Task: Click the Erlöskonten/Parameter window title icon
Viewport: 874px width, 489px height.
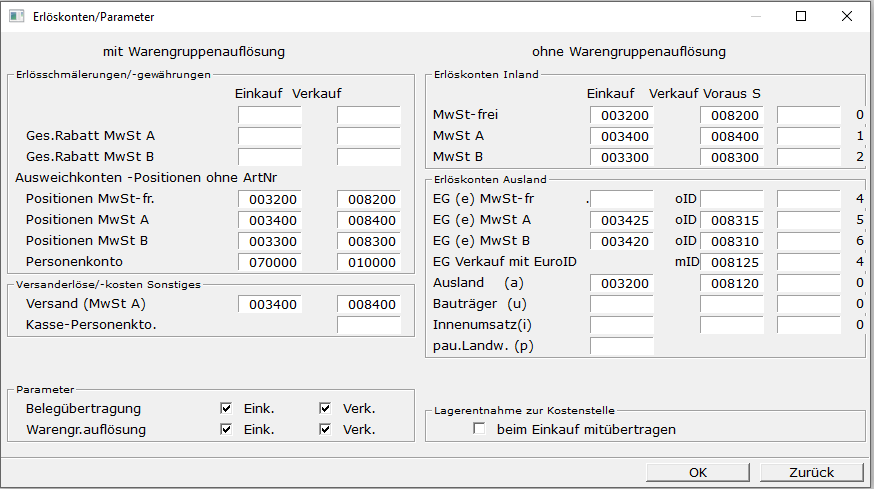Action: 15,17
